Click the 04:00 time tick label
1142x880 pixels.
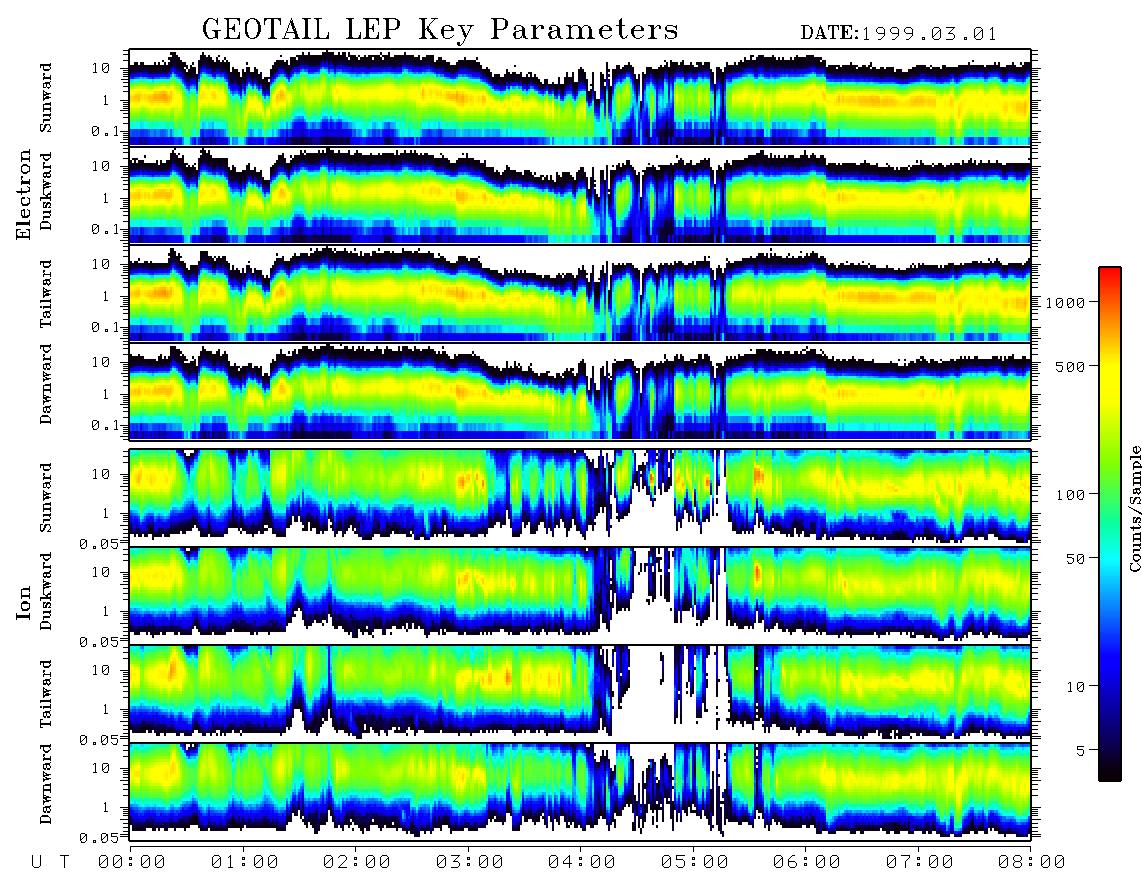pyautogui.click(x=582, y=862)
